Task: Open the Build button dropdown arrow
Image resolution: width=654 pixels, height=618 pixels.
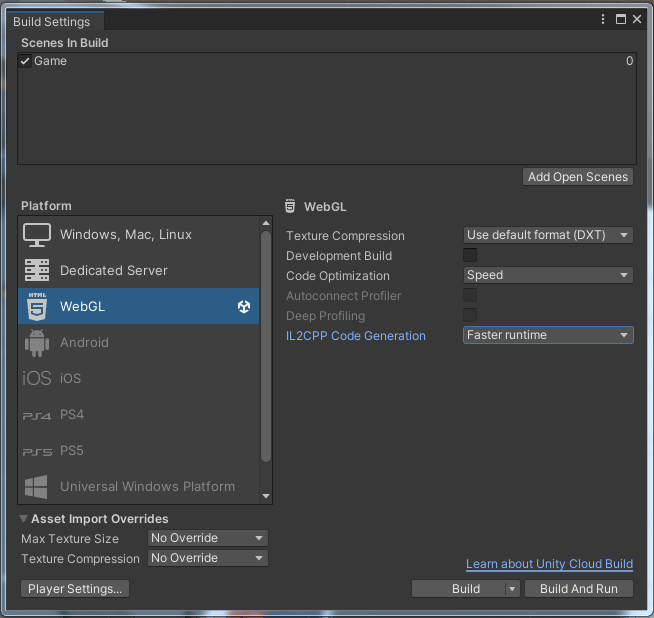Action: coord(512,589)
